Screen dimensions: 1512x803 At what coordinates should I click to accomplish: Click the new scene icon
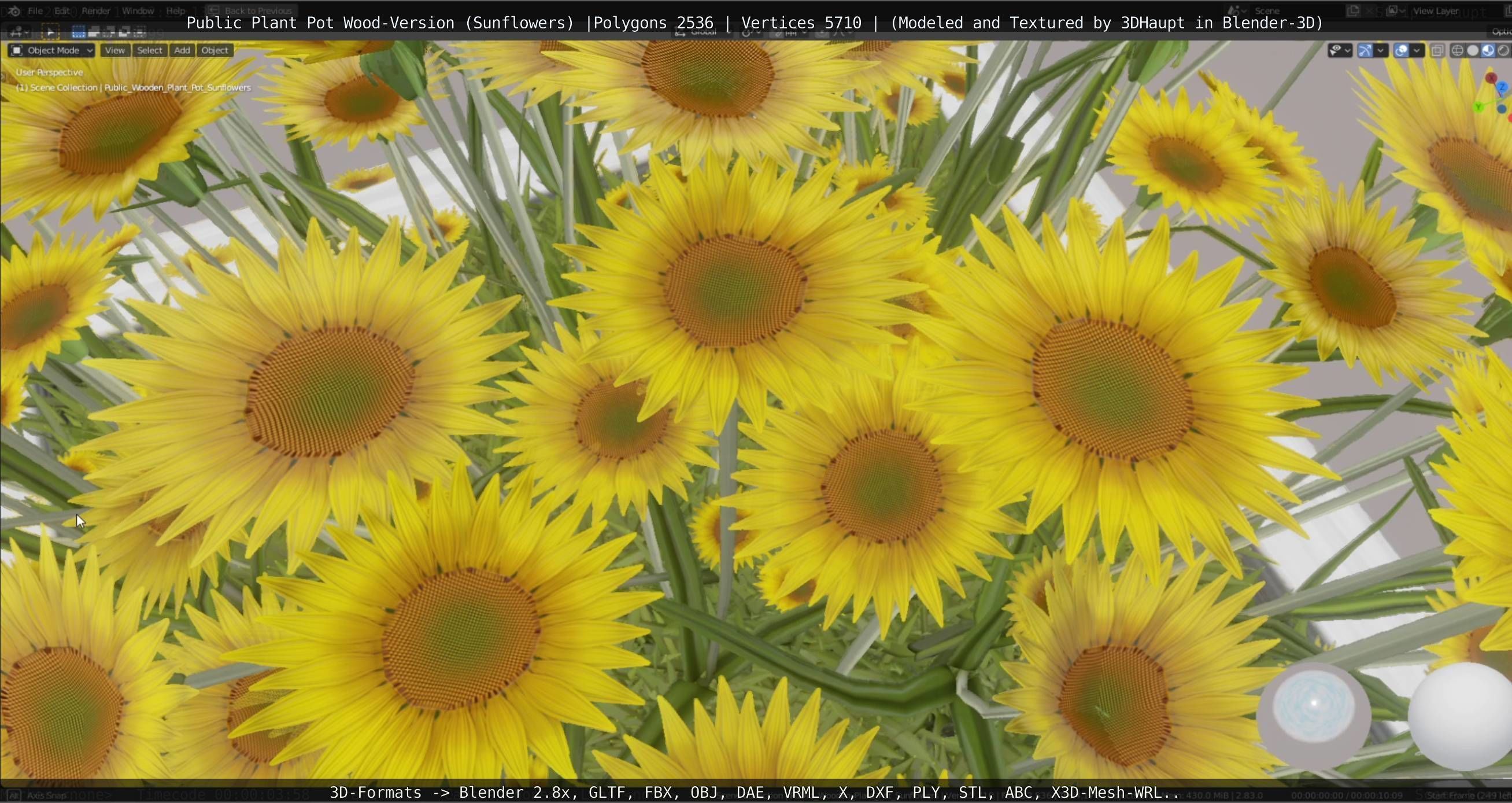coord(1353,10)
